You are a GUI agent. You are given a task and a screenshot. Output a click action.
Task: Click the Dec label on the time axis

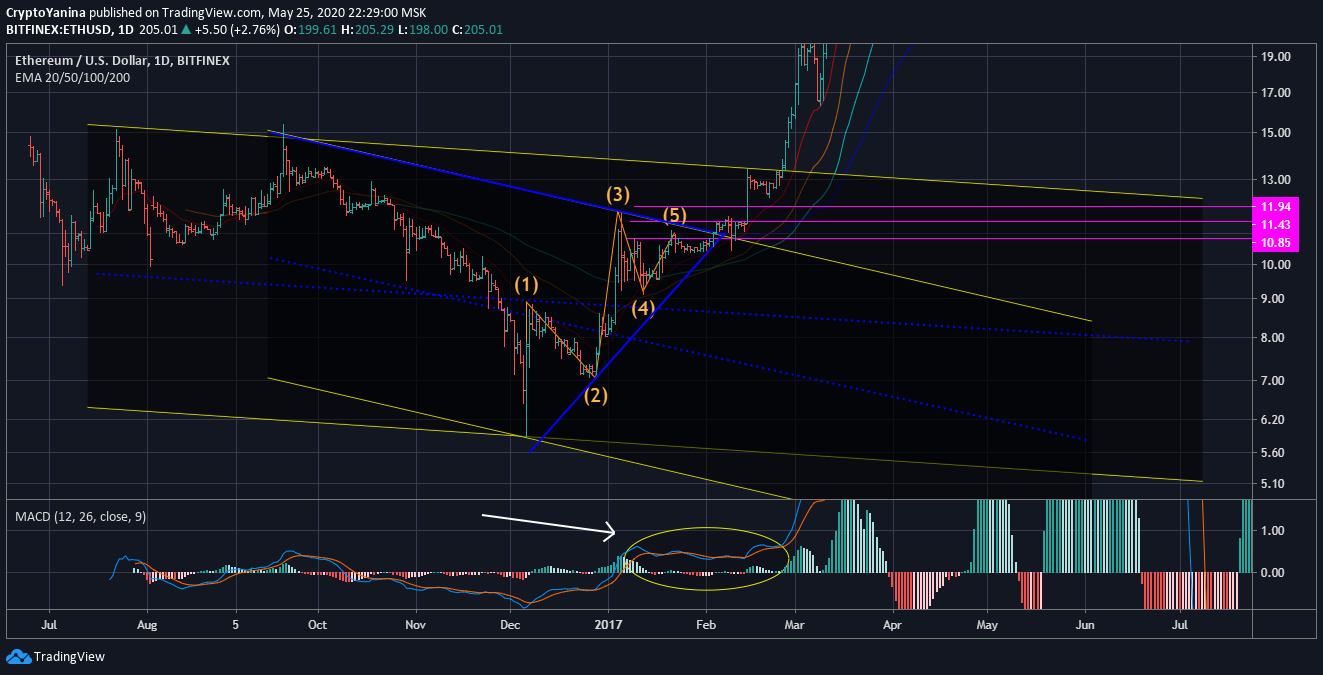(x=510, y=625)
